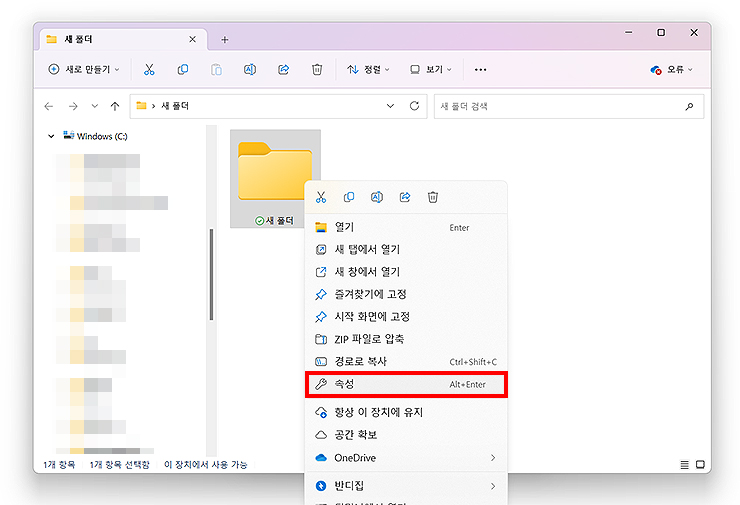Open the OneDrive 오류 status dropdown

[672, 70]
